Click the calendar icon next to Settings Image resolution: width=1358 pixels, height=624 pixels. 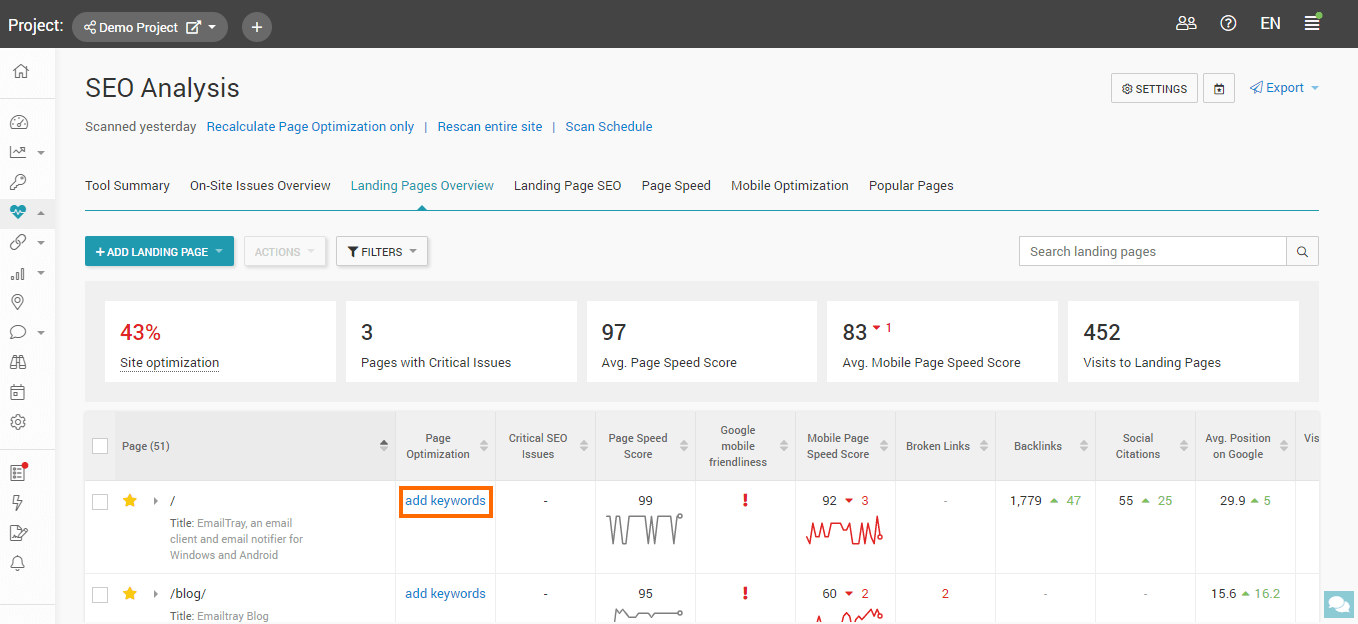coord(1219,89)
